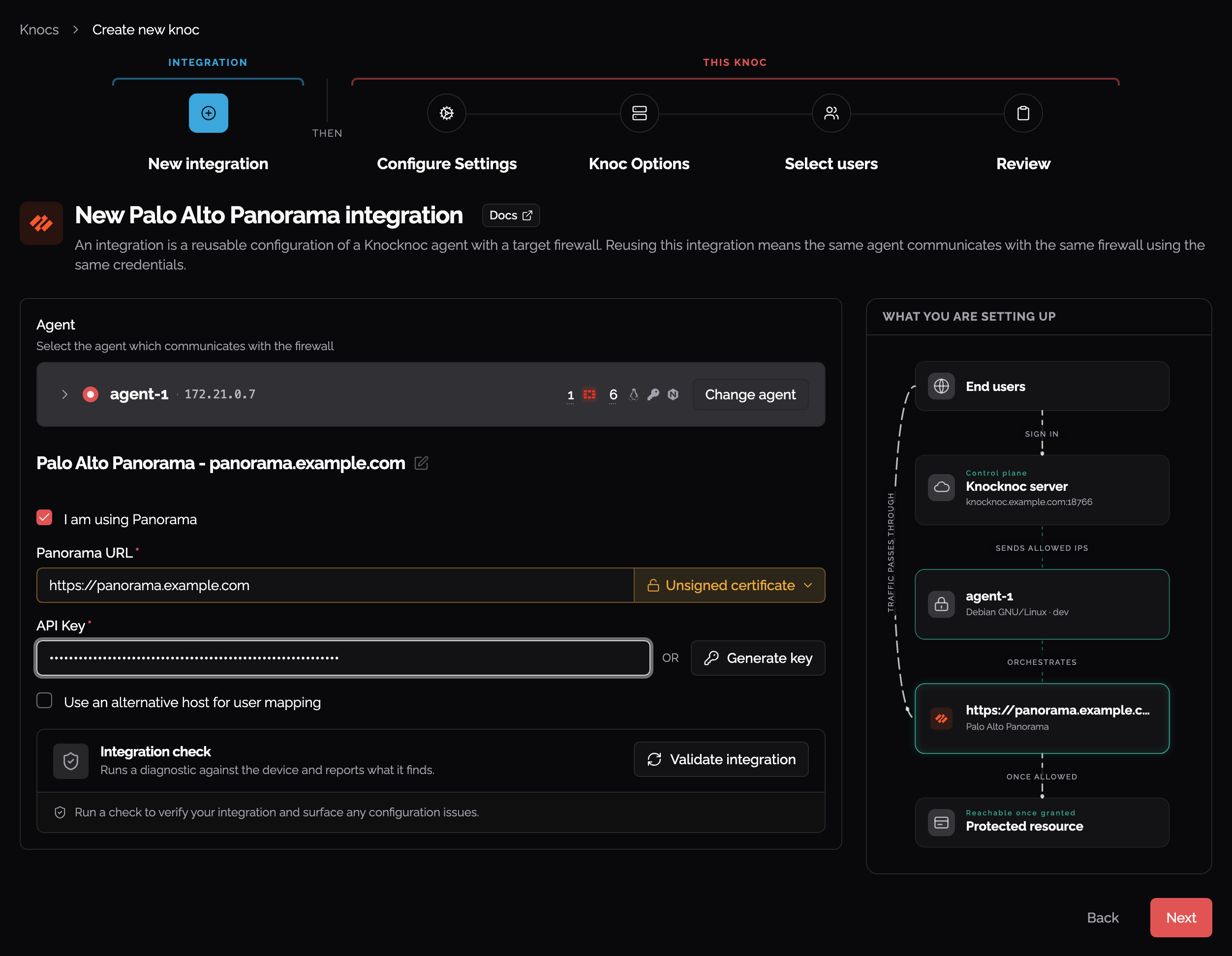Expand the agent-1 row chevron

click(64, 394)
